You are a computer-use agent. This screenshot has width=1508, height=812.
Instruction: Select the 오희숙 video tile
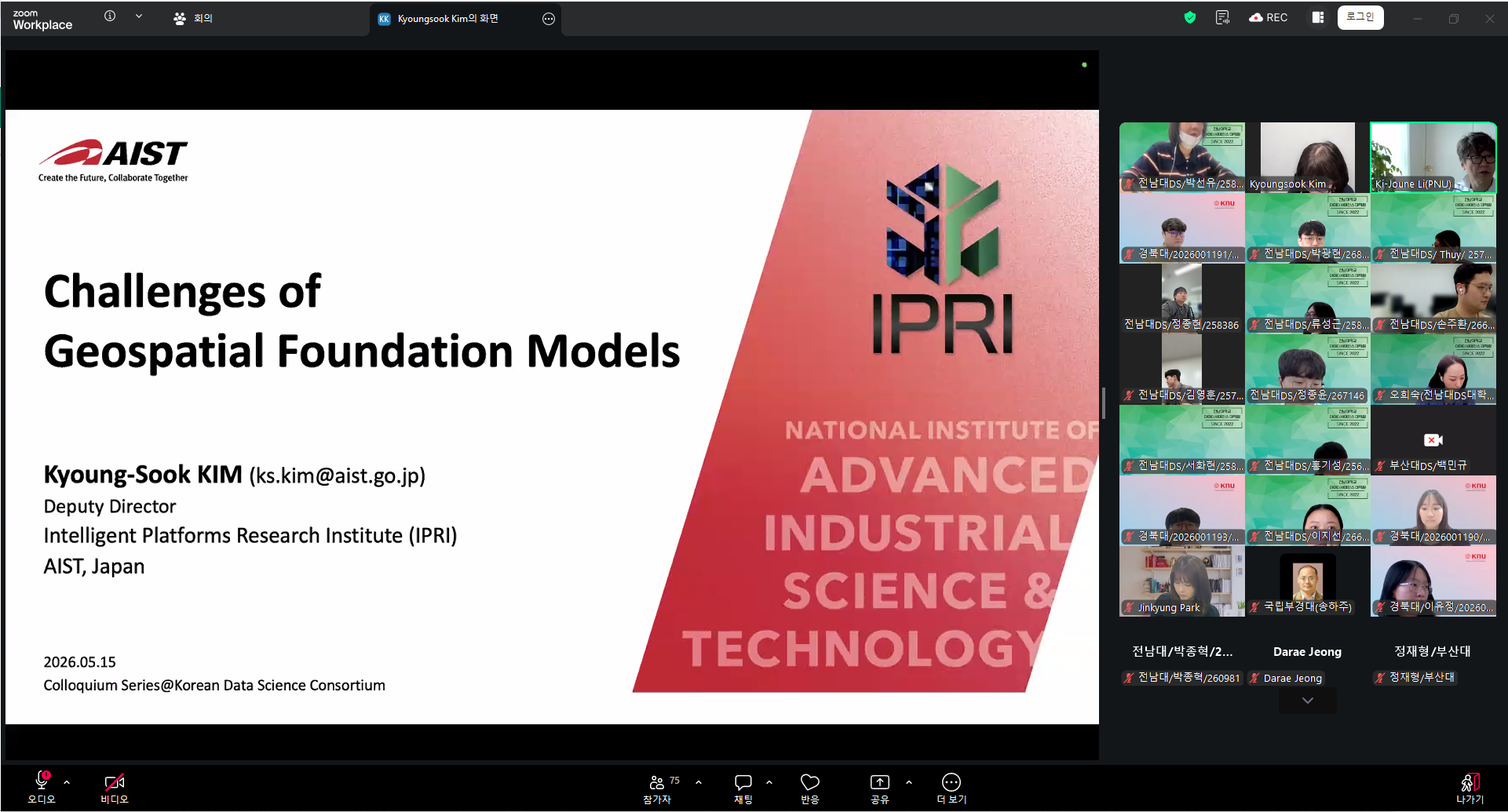pos(1433,369)
